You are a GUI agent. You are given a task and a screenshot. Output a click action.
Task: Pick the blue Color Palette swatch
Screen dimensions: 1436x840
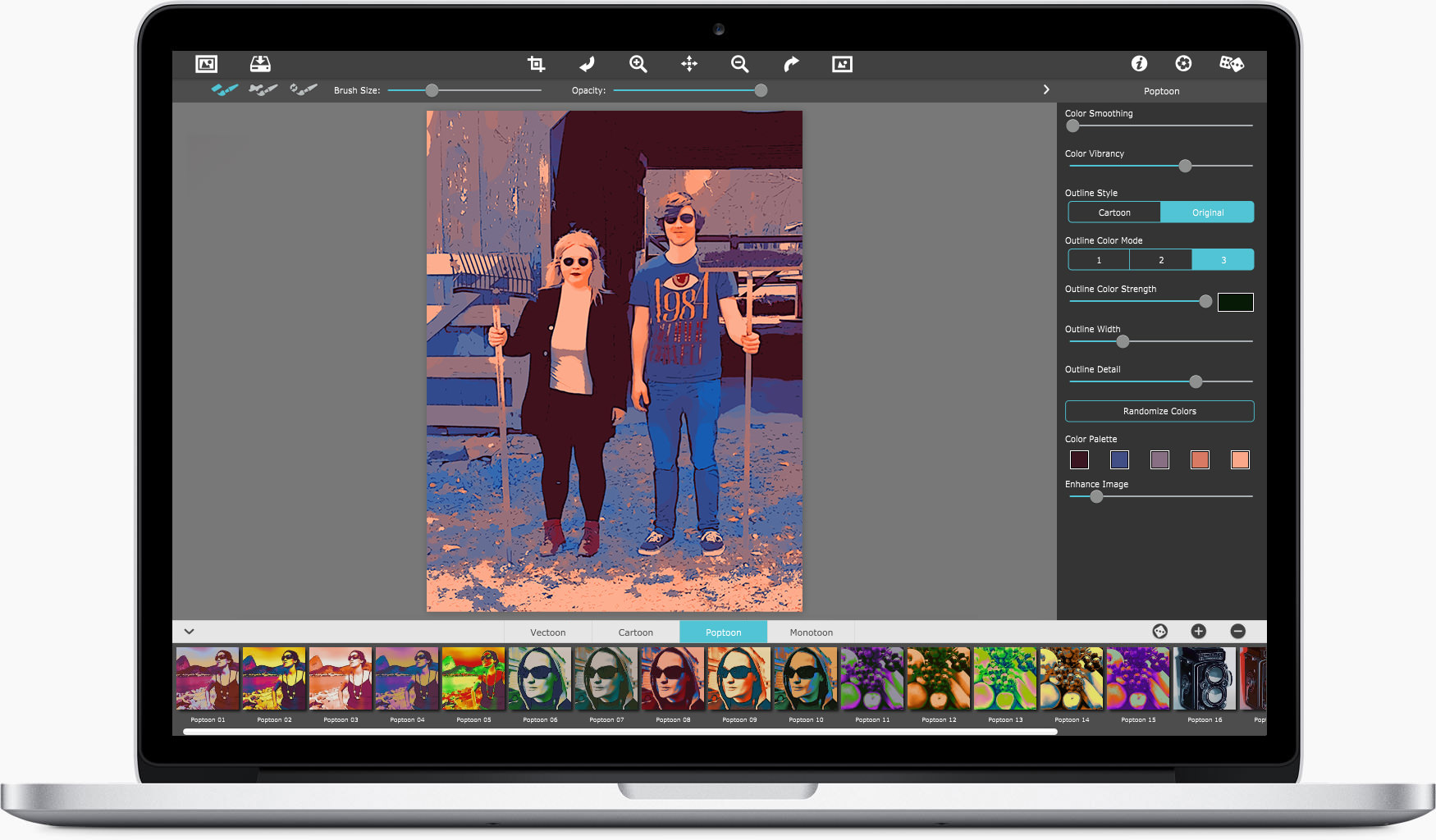(1119, 459)
